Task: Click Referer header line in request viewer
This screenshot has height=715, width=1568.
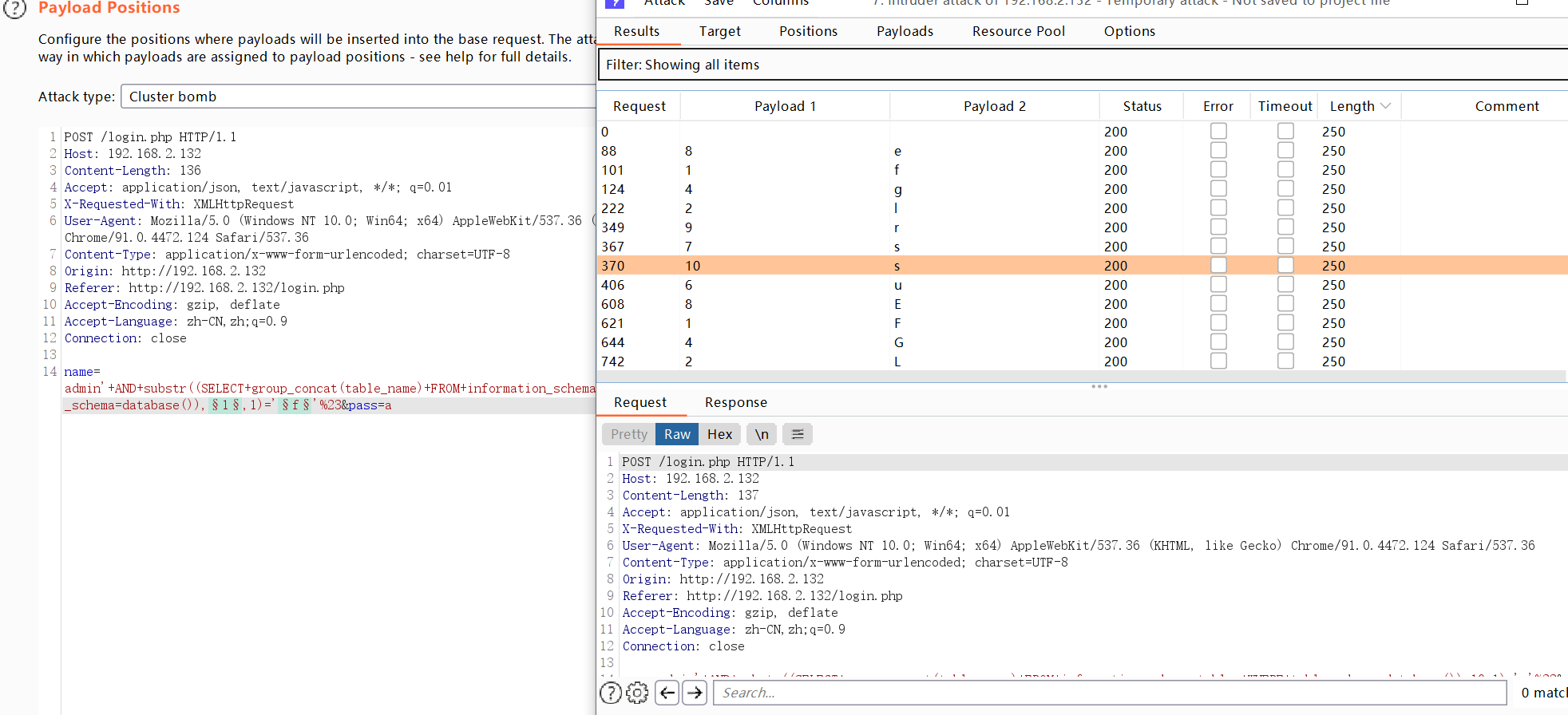Action: point(762,595)
